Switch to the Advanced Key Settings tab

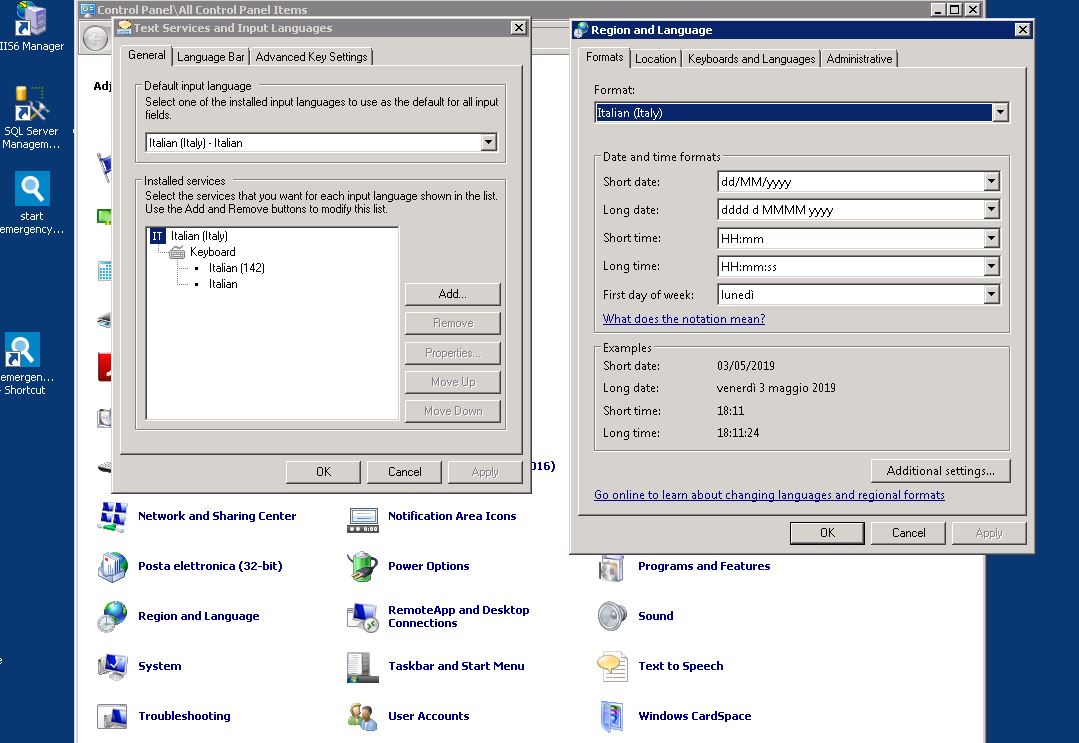pos(311,57)
